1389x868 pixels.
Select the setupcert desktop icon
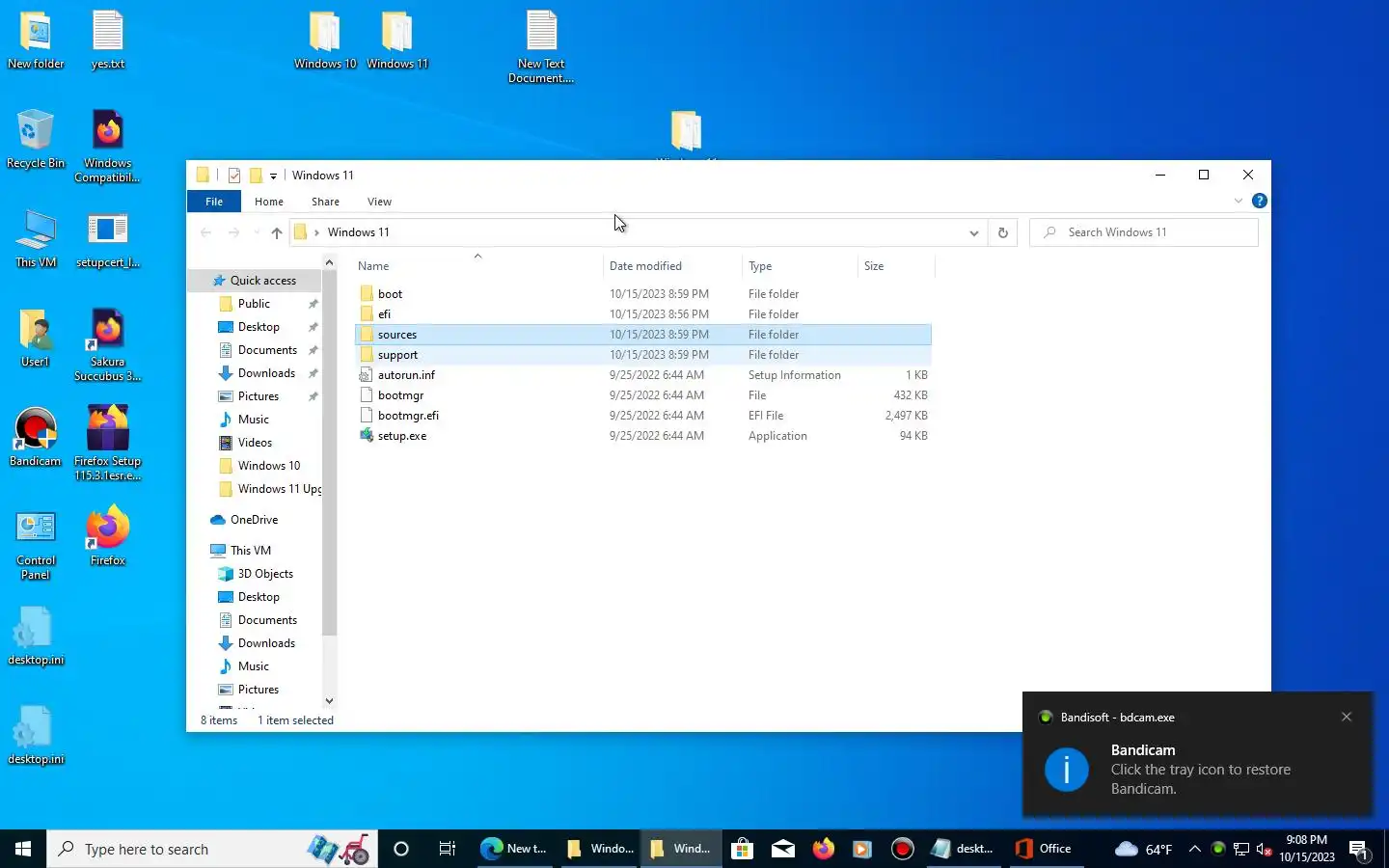(x=107, y=239)
